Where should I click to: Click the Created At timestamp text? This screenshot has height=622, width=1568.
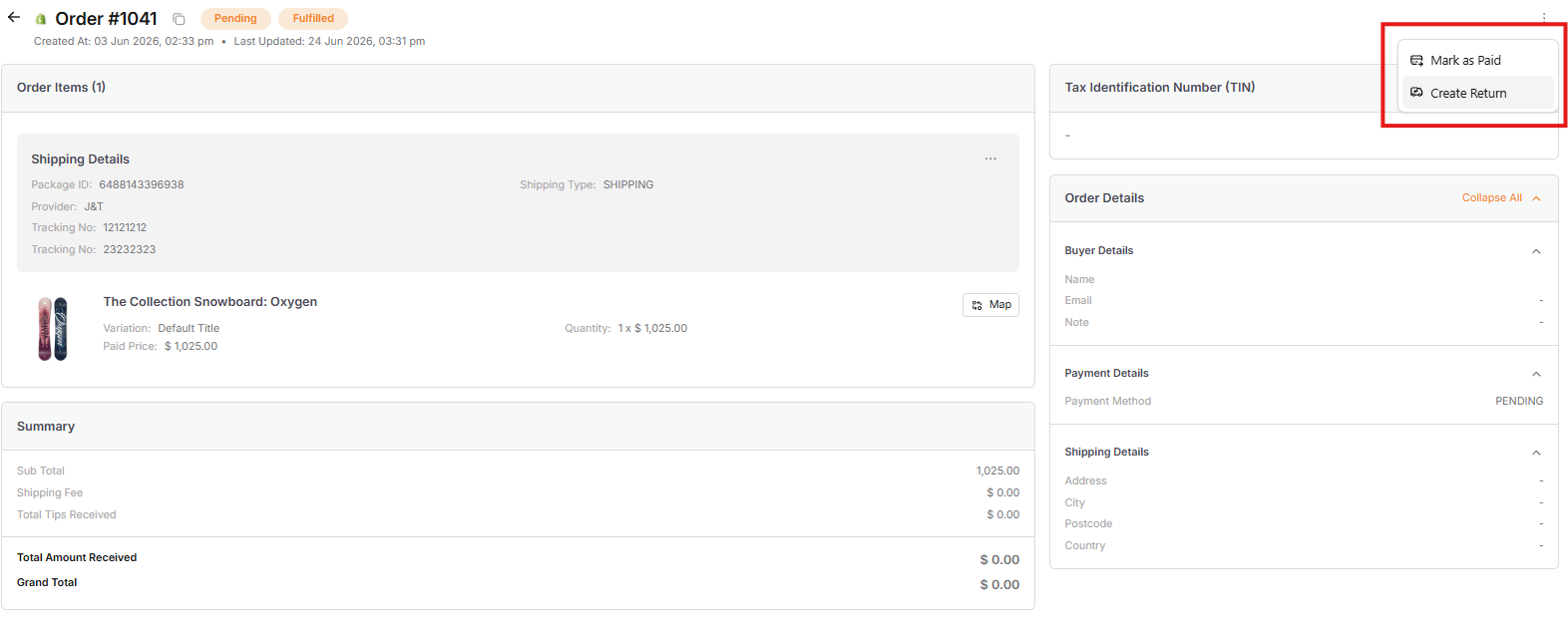coord(124,42)
